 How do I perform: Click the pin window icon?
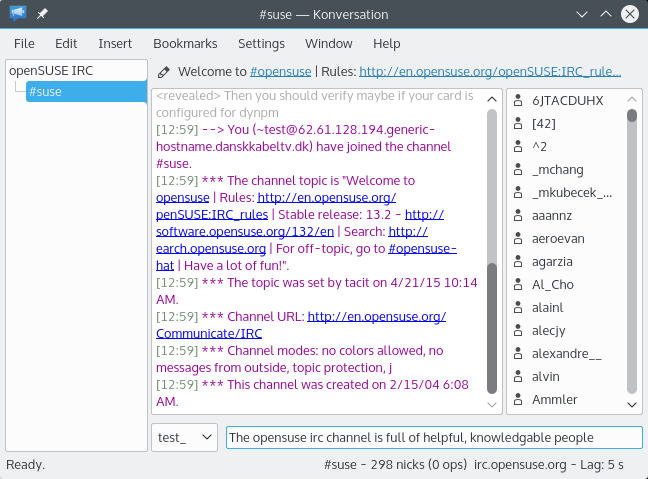pyautogui.click(x=42, y=14)
